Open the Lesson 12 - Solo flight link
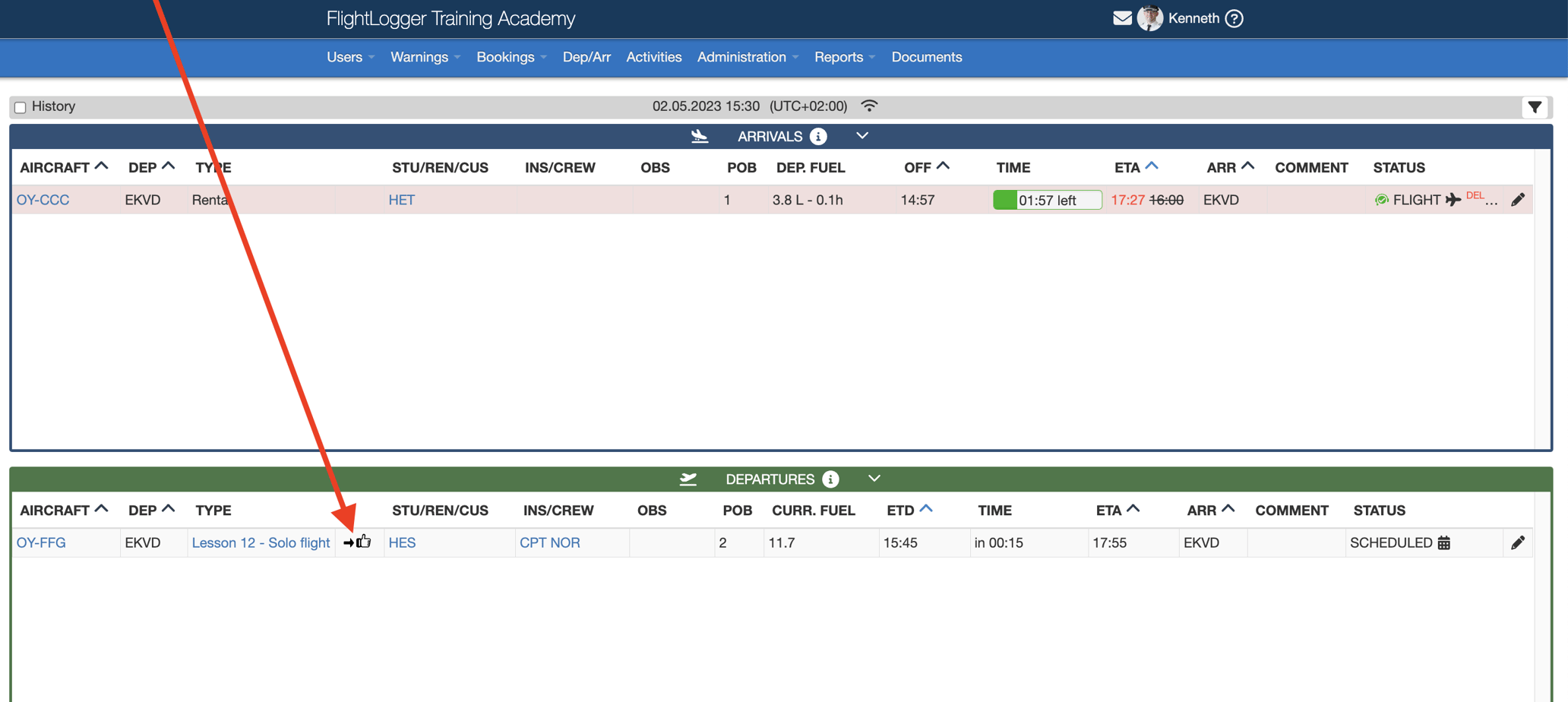The width and height of the screenshot is (1568, 702). pyautogui.click(x=261, y=542)
